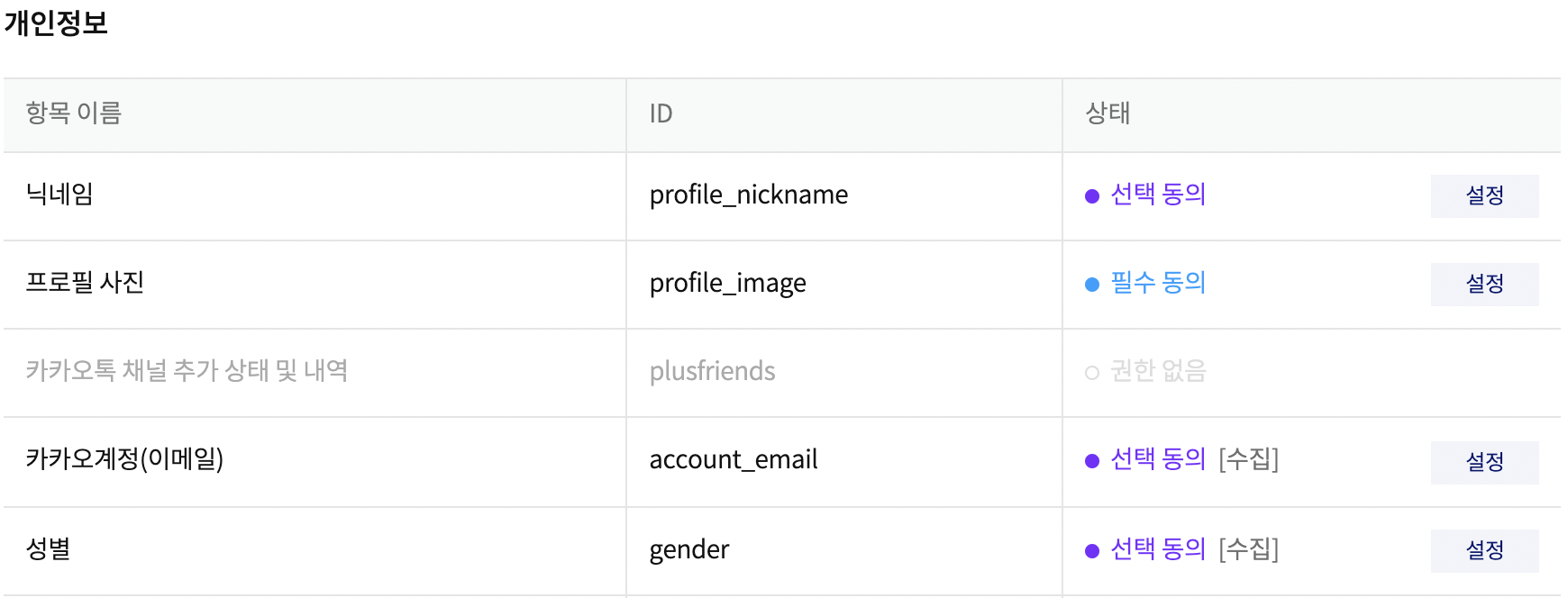Select 선택 동의 status for 닉네임
The height and width of the screenshot is (598, 1568).
click(x=1158, y=194)
